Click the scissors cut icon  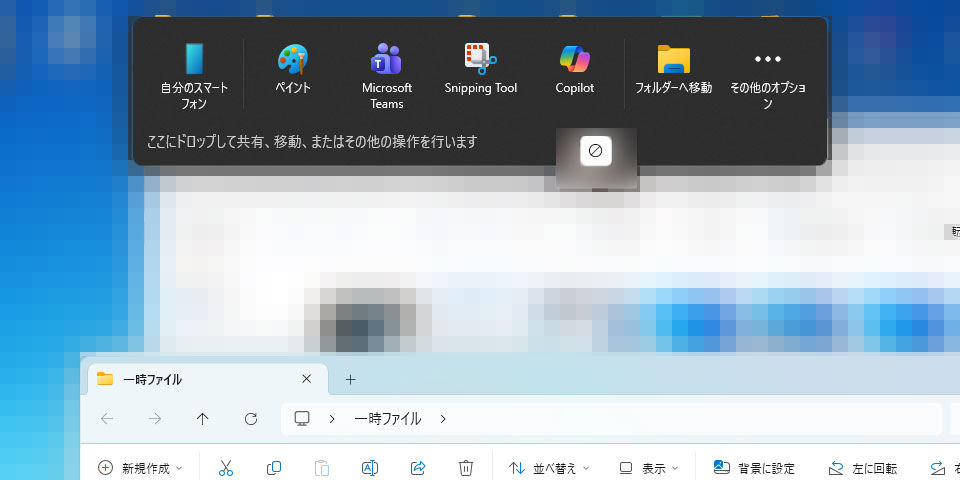click(x=225, y=467)
